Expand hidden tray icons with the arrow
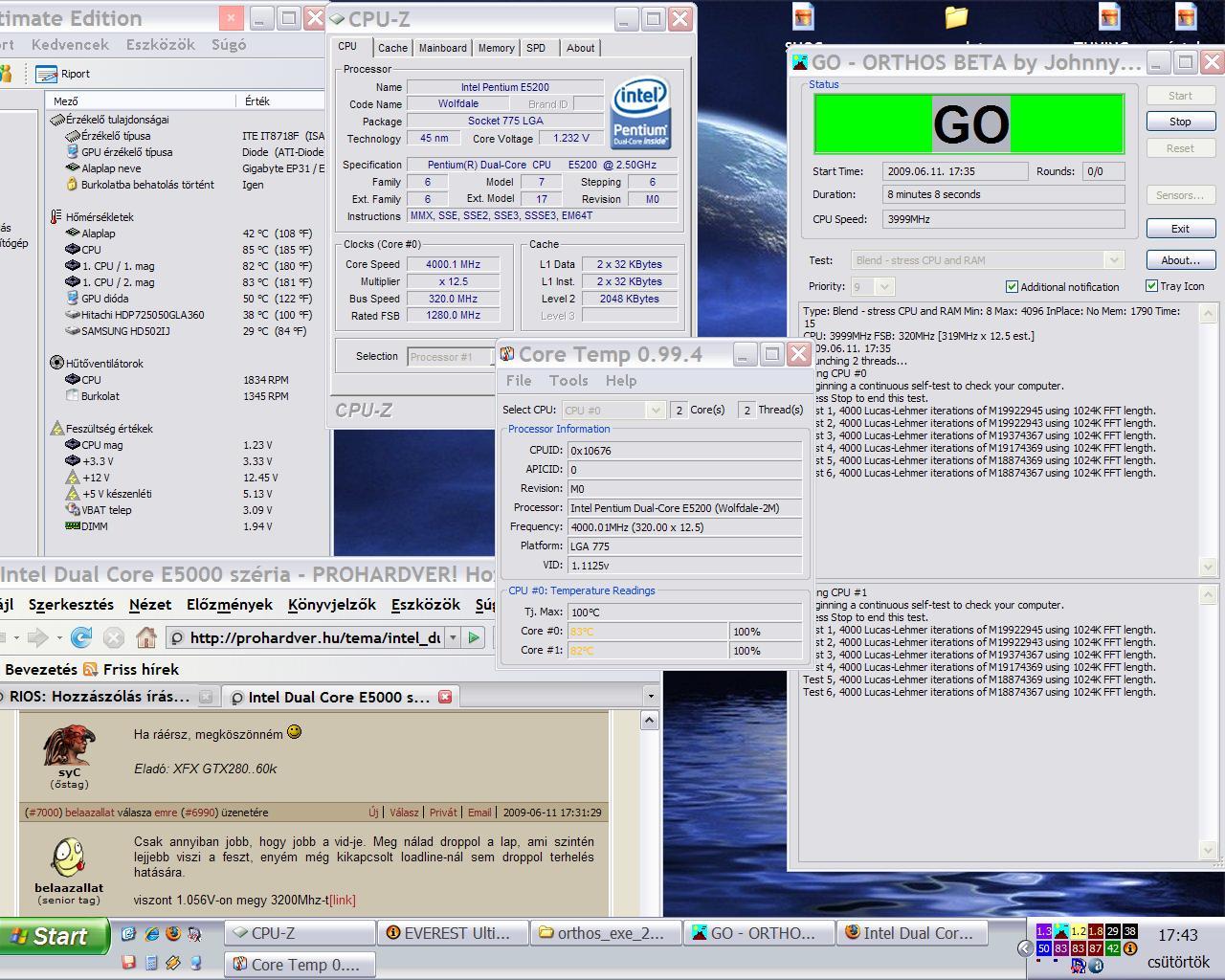Viewport: 1225px width, 980px height. [1024, 948]
